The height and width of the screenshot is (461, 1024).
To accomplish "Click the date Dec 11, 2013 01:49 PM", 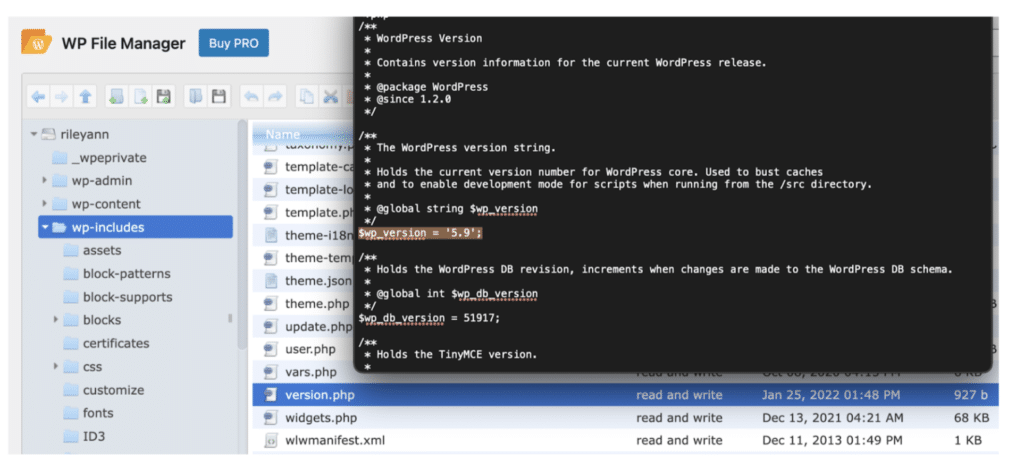I will click(x=831, y=441).
